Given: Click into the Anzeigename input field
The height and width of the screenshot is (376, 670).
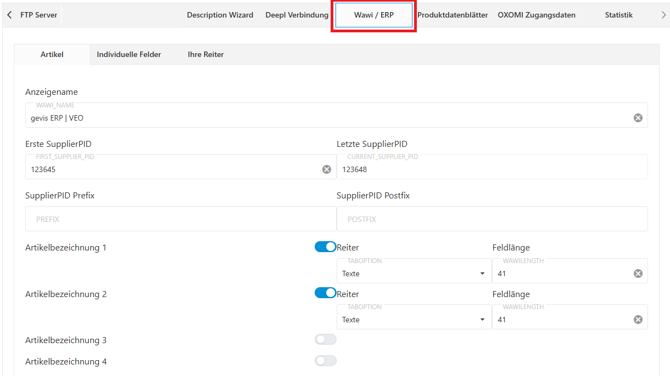Looking at the screenshot, I should tap(336, 115).
